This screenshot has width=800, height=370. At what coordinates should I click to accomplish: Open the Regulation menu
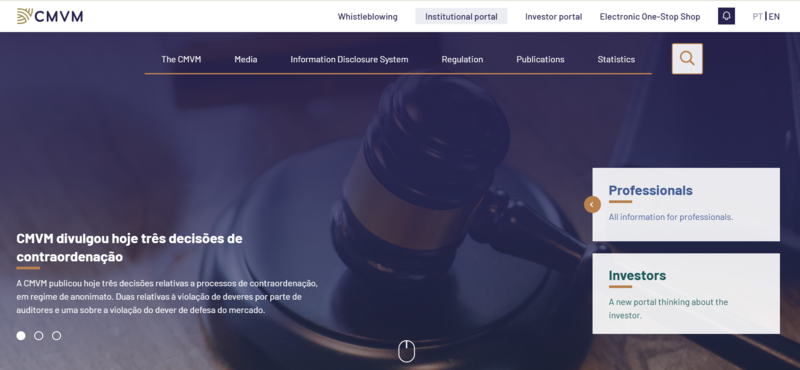coord(462,59)
